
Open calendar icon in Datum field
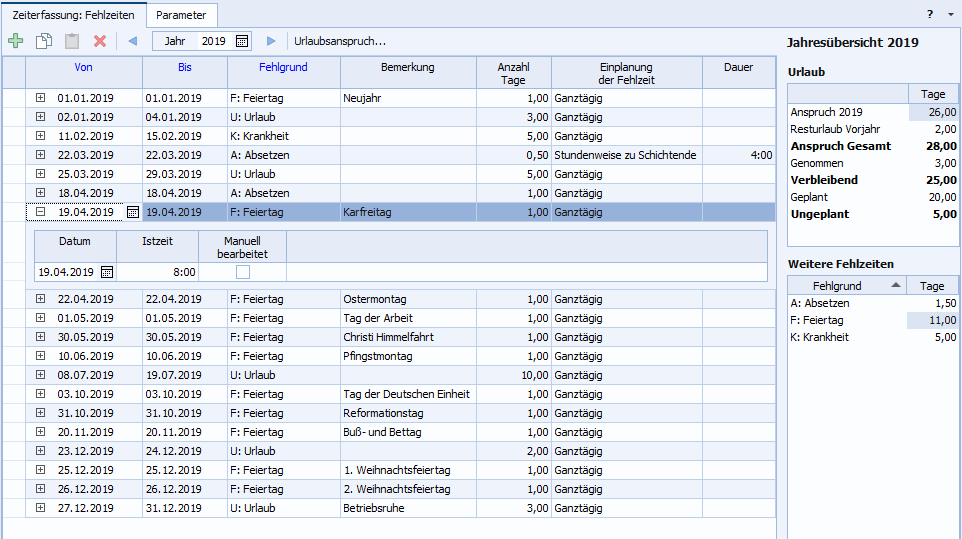[107, 272]
